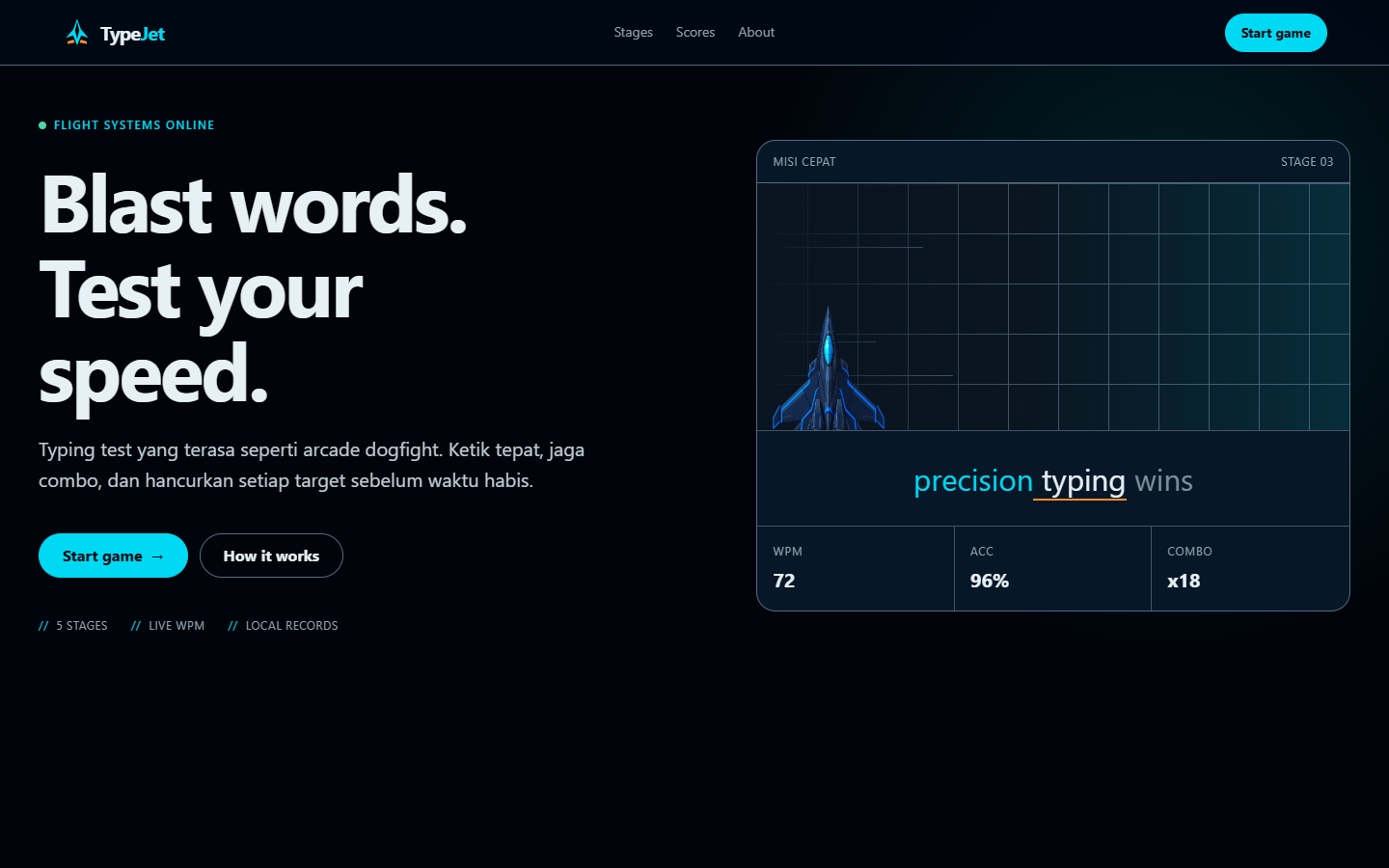Open the Scores nav link
Viewport: 1389px width, 868px height.
695,32
